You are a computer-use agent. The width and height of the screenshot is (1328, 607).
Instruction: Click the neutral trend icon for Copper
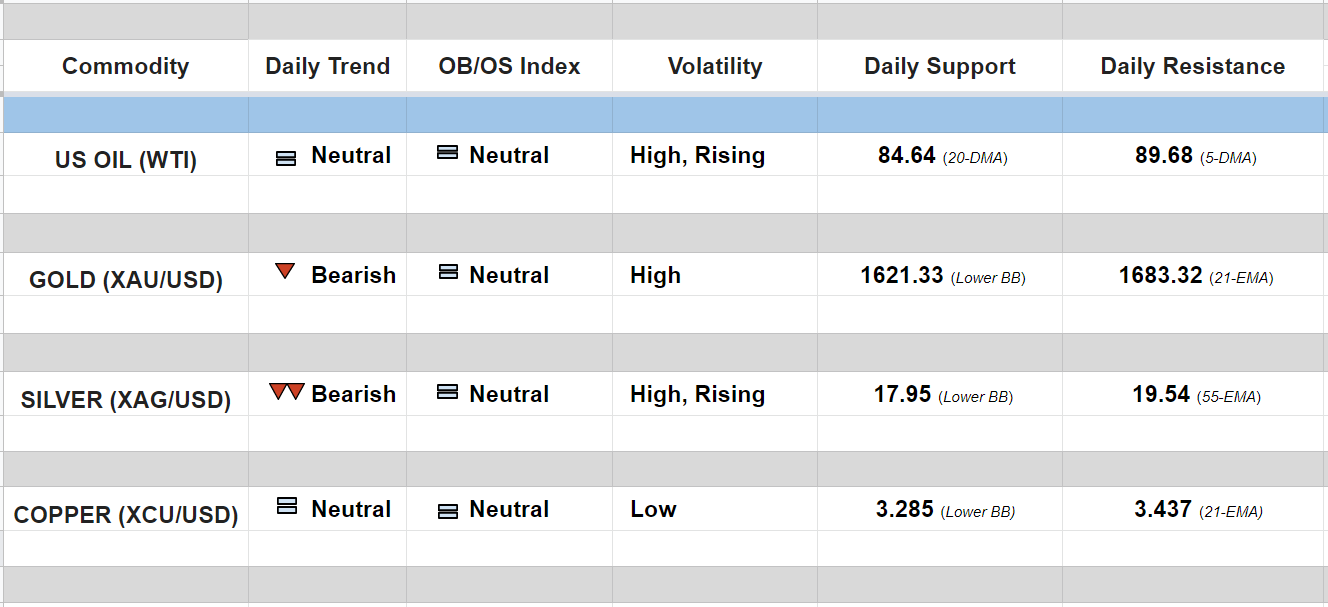[x=287, y=506]
